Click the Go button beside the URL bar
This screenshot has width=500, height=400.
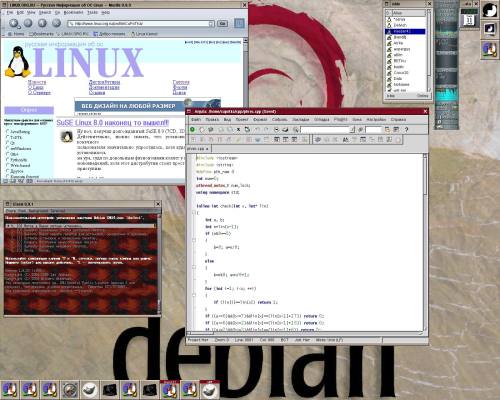click(x=223, y=23)
